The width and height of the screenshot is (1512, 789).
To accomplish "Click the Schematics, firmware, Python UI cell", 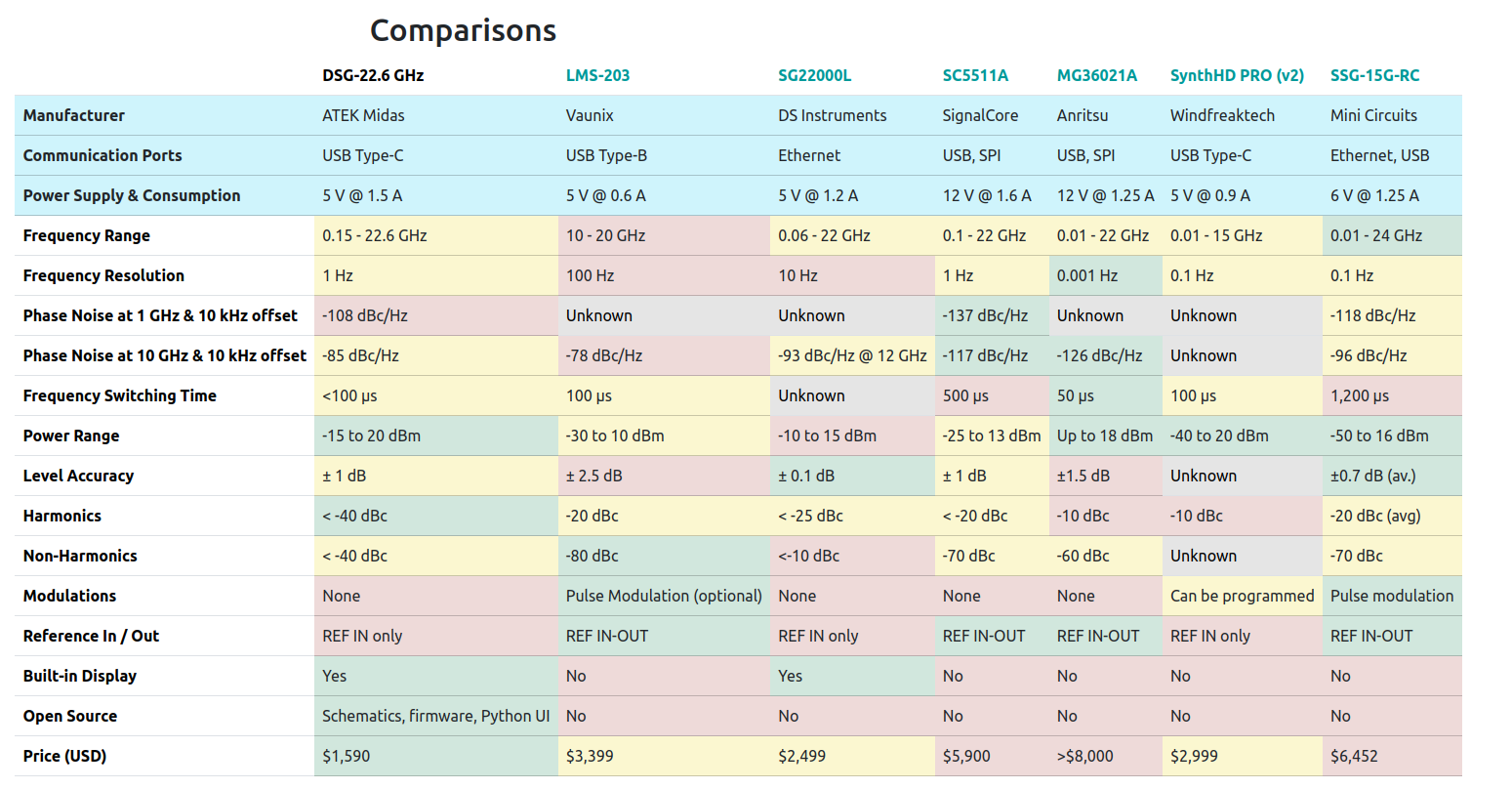I will point(435,716).
